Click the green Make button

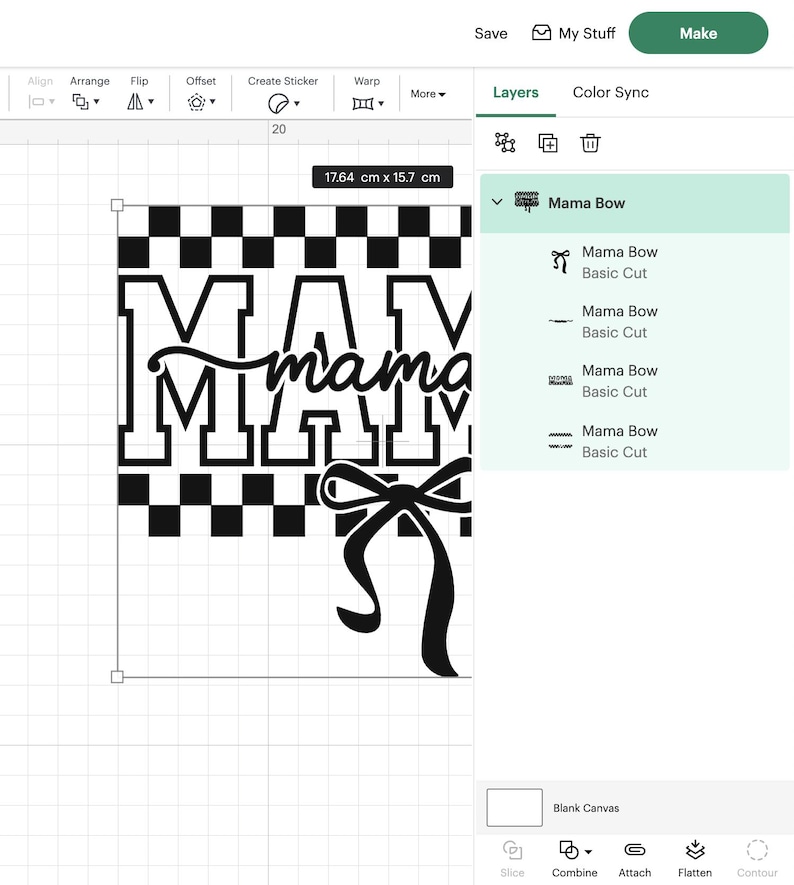[698, 33]
